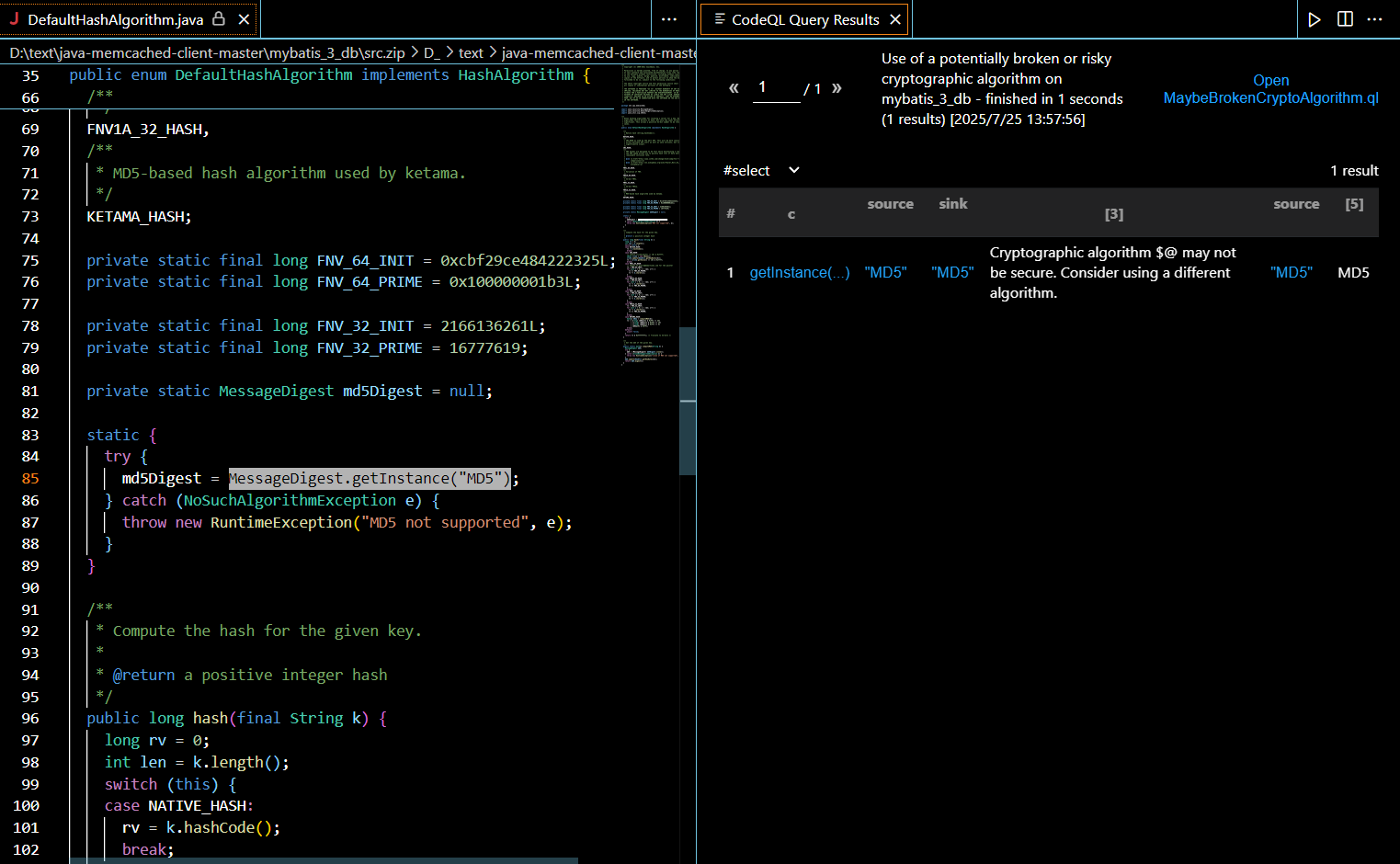Open left editor More Actions menu
This screenshot has width=1400, height=864.
point(669,19)
